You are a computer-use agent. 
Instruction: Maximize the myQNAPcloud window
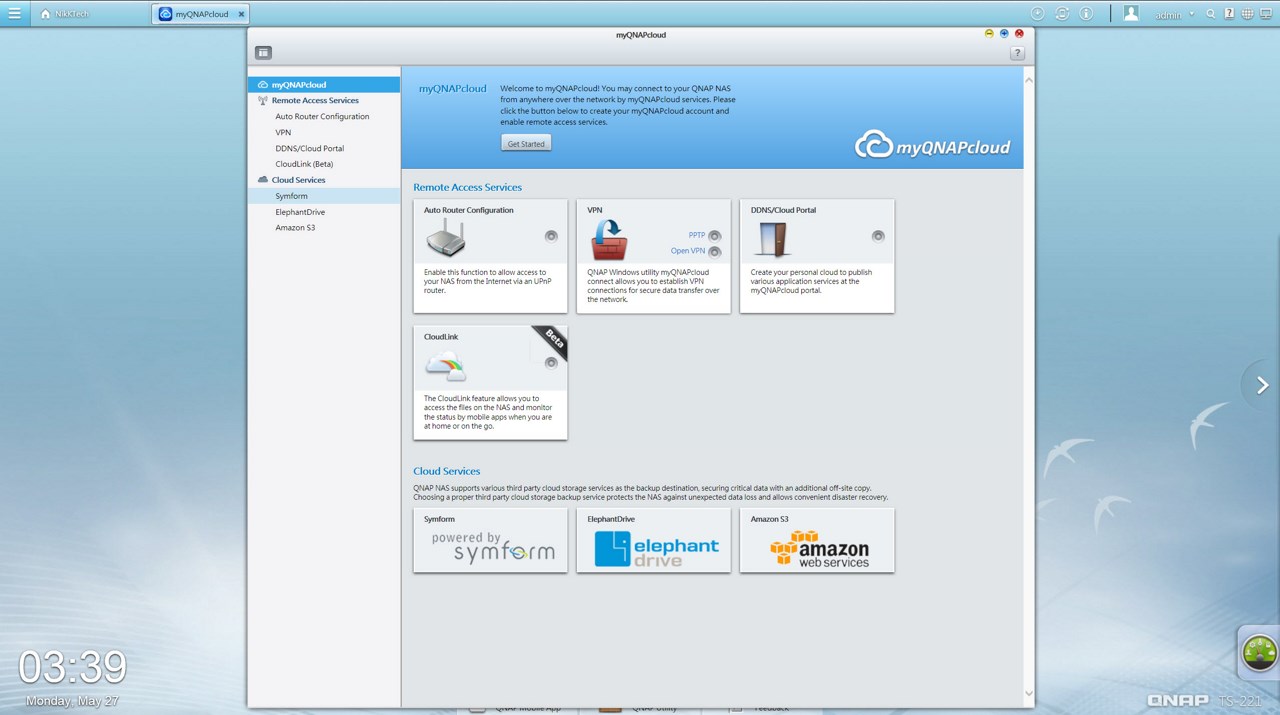pyautogui.click(x=1004, y=34)
